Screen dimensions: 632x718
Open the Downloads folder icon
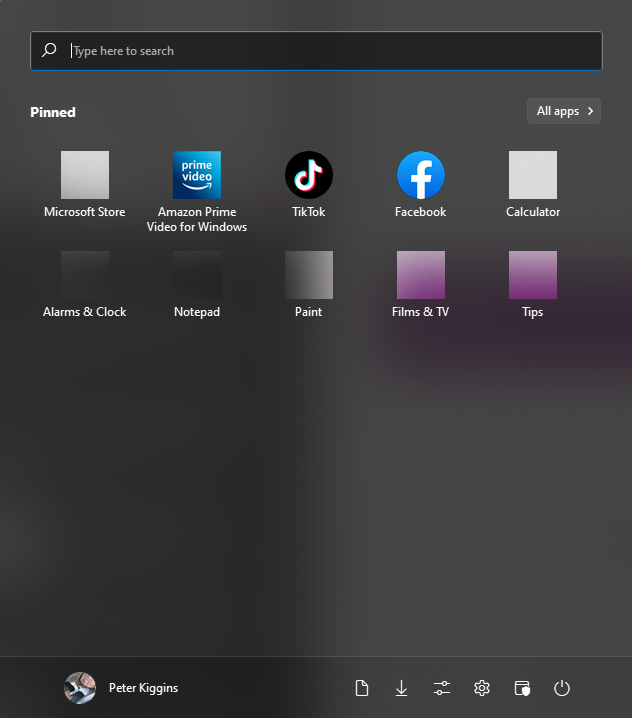point(402,688)
